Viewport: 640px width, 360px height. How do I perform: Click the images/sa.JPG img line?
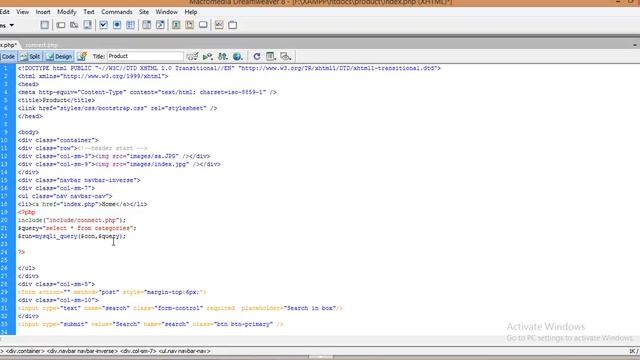coord(114,156)
